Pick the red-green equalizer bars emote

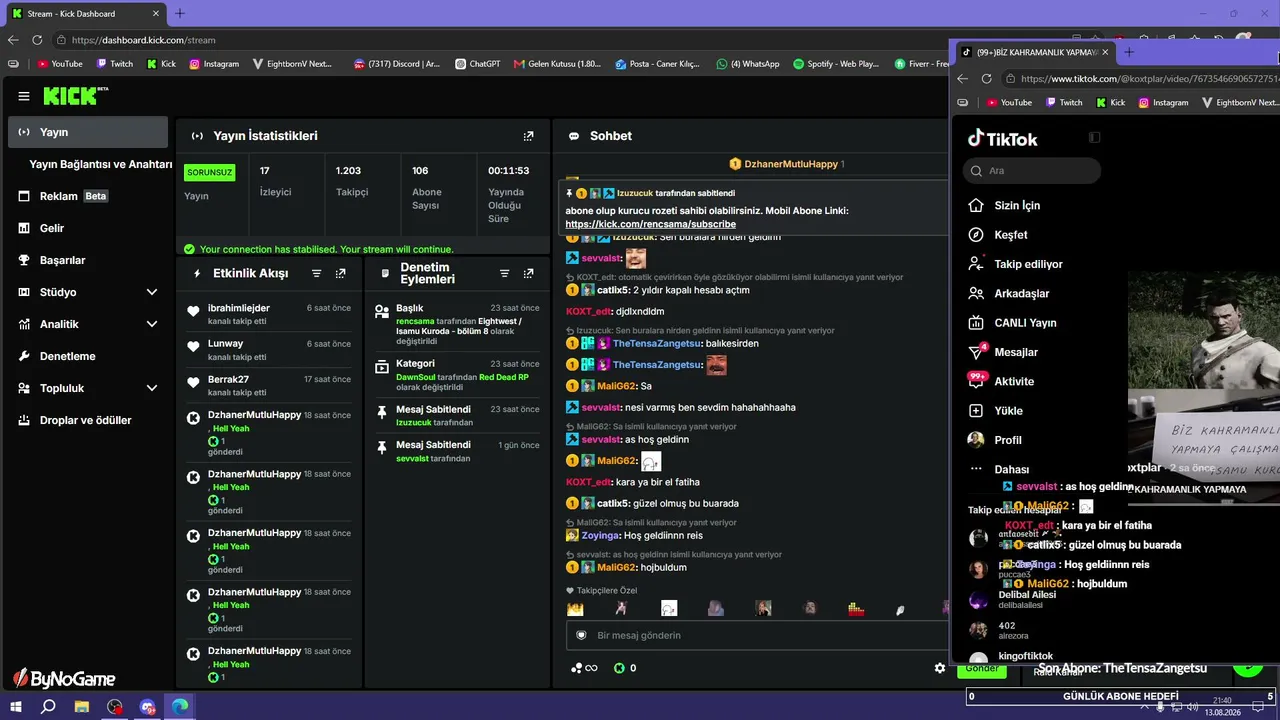855,608
